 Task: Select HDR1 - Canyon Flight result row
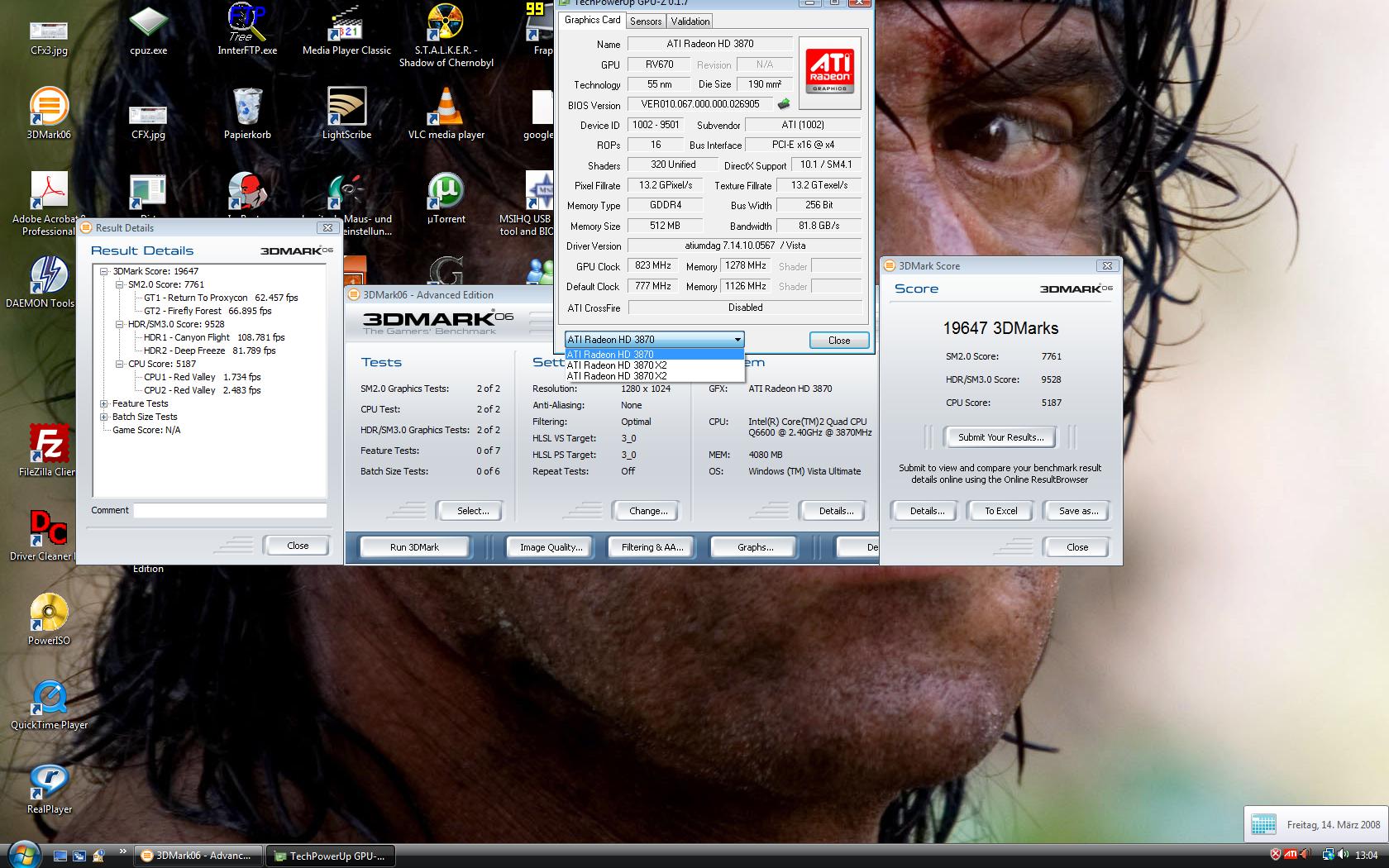click(213, 337)
